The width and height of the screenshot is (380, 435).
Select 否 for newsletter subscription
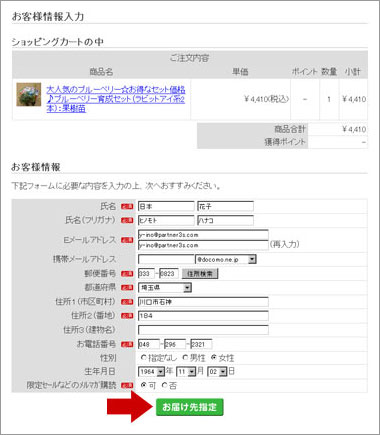[164, 385]
